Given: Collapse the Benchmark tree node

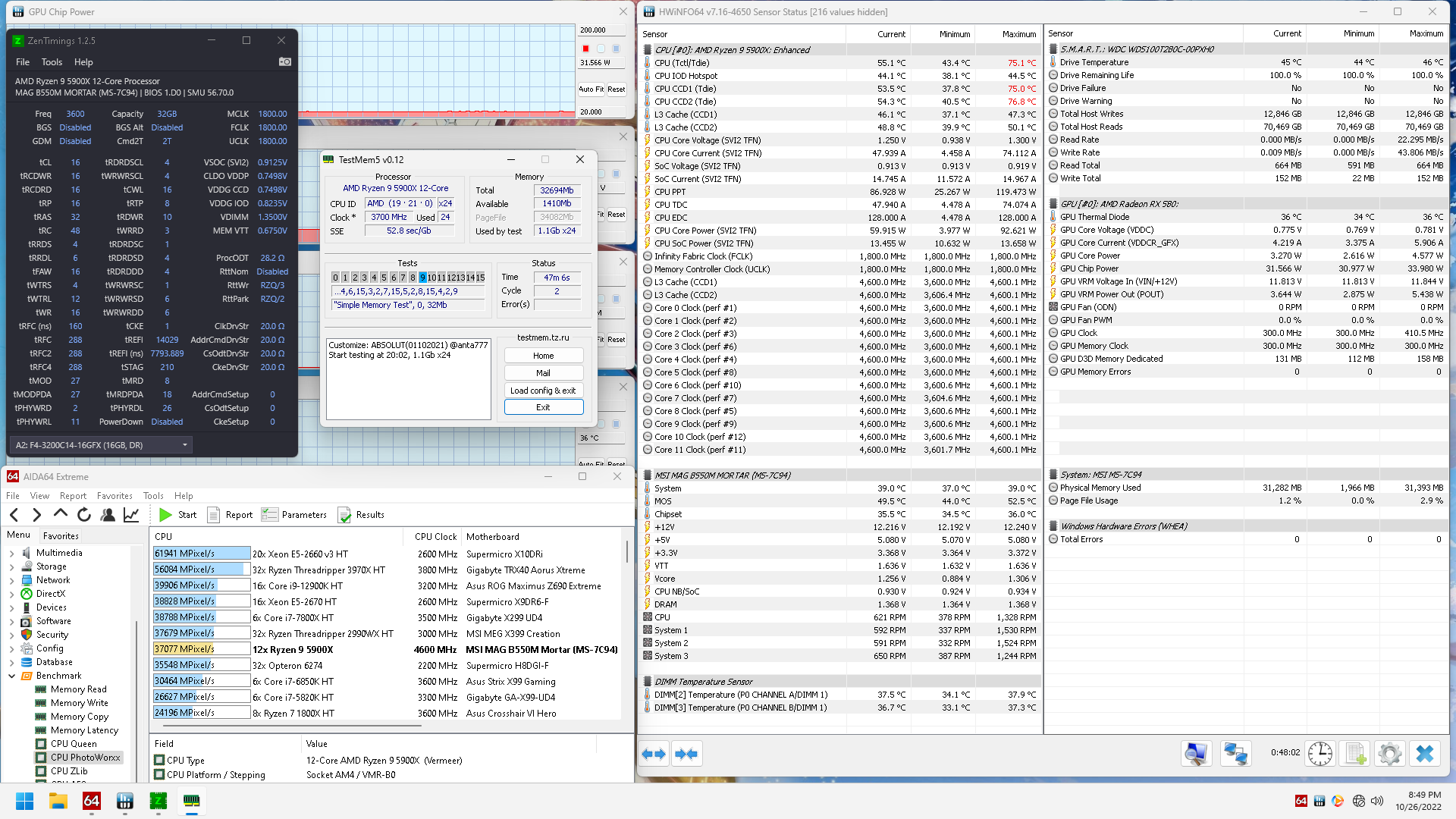Looking at the screenshot, I should pyautogui.click(x=11, y=676).
